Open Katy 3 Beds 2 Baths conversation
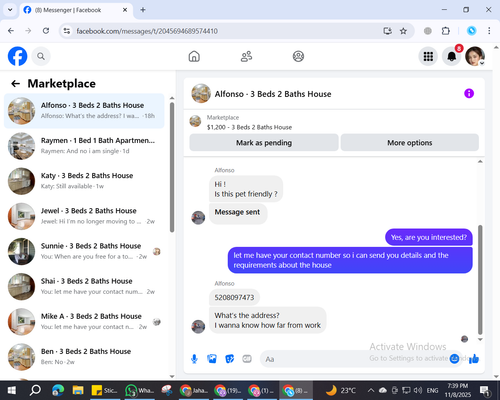500x400 pixels. (84, 181)
